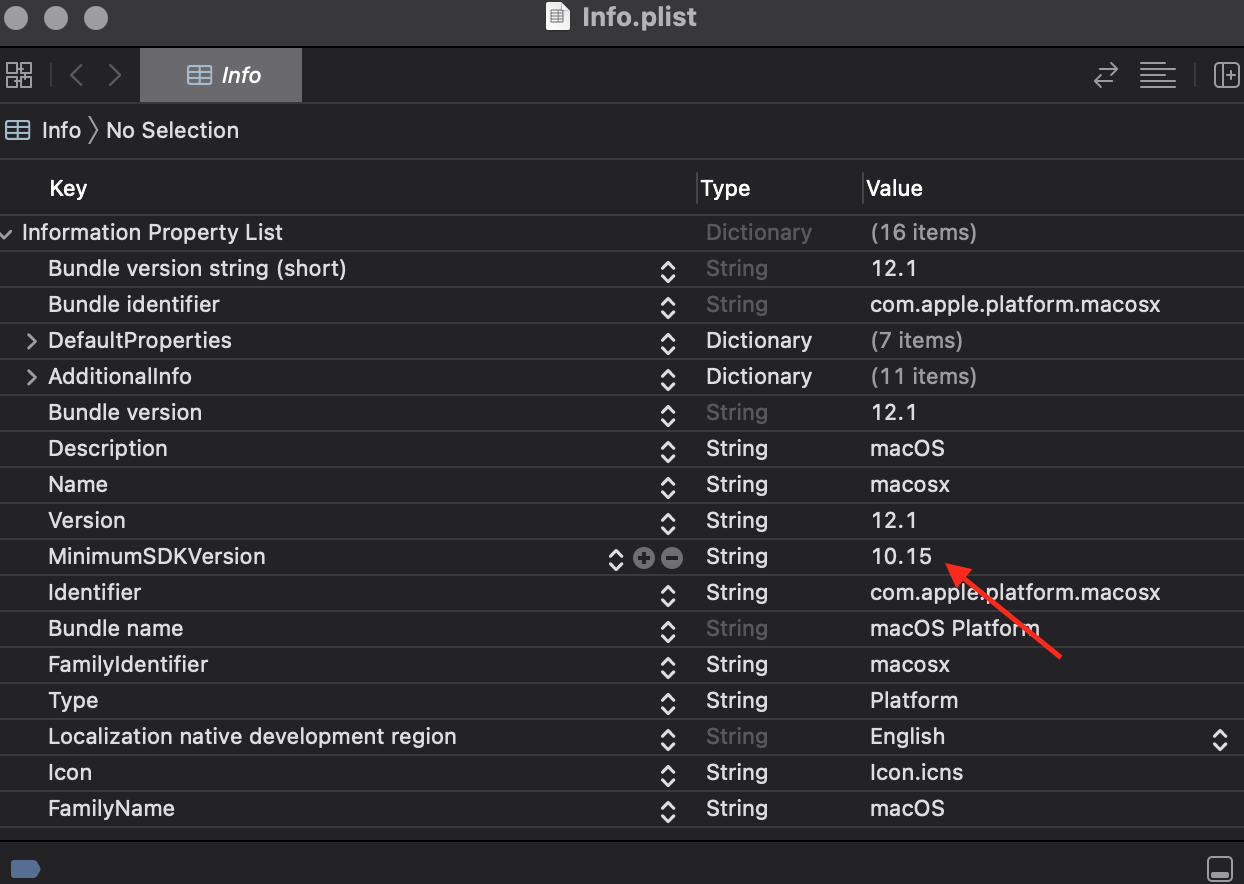
Task: Open key stepper for AdditionalInfo
Action: pos(668,378)
